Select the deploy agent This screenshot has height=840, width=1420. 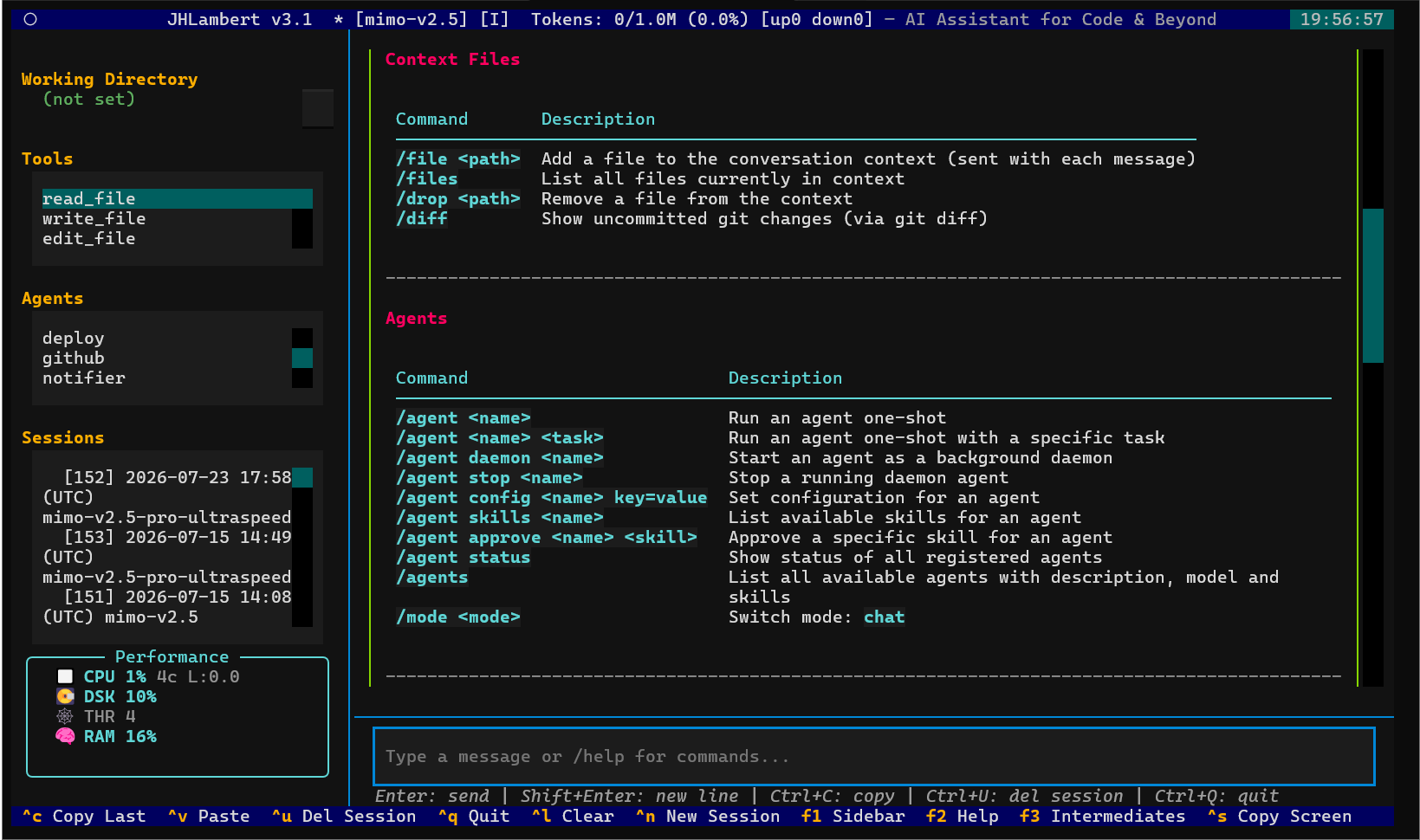coord(166,338)
